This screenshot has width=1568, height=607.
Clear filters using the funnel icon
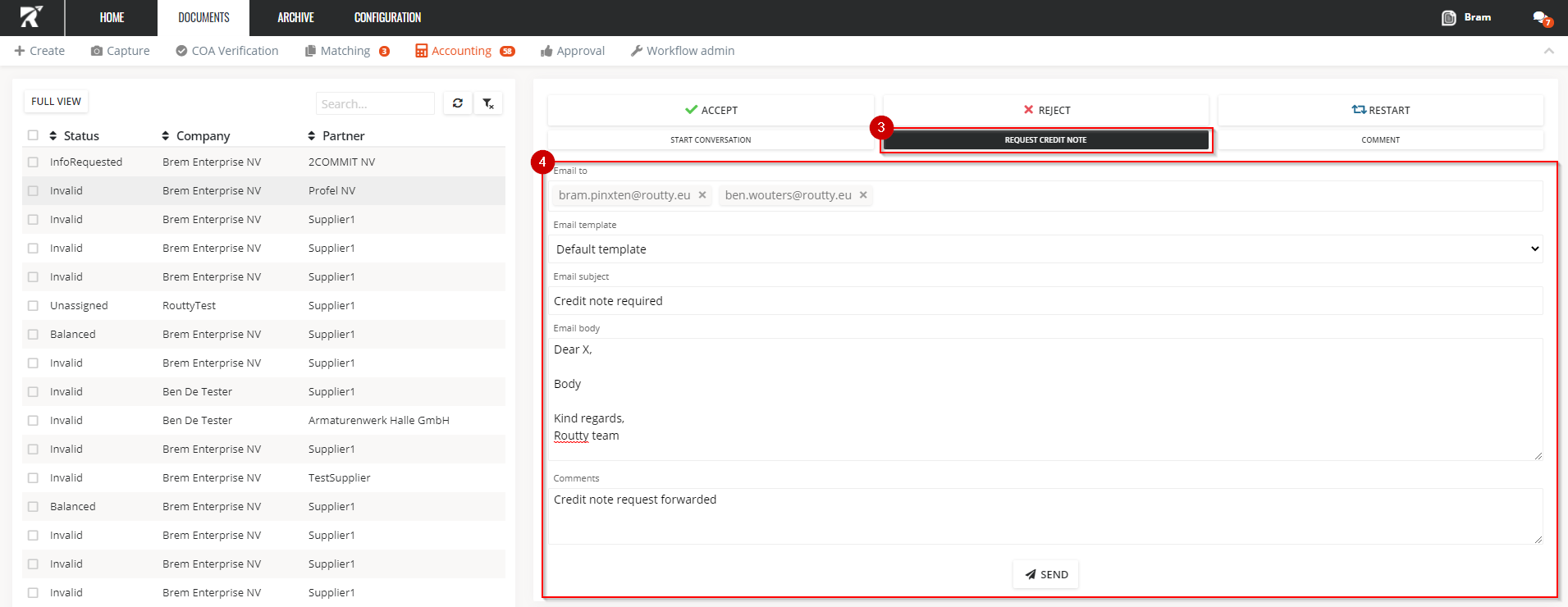[488, 103]
